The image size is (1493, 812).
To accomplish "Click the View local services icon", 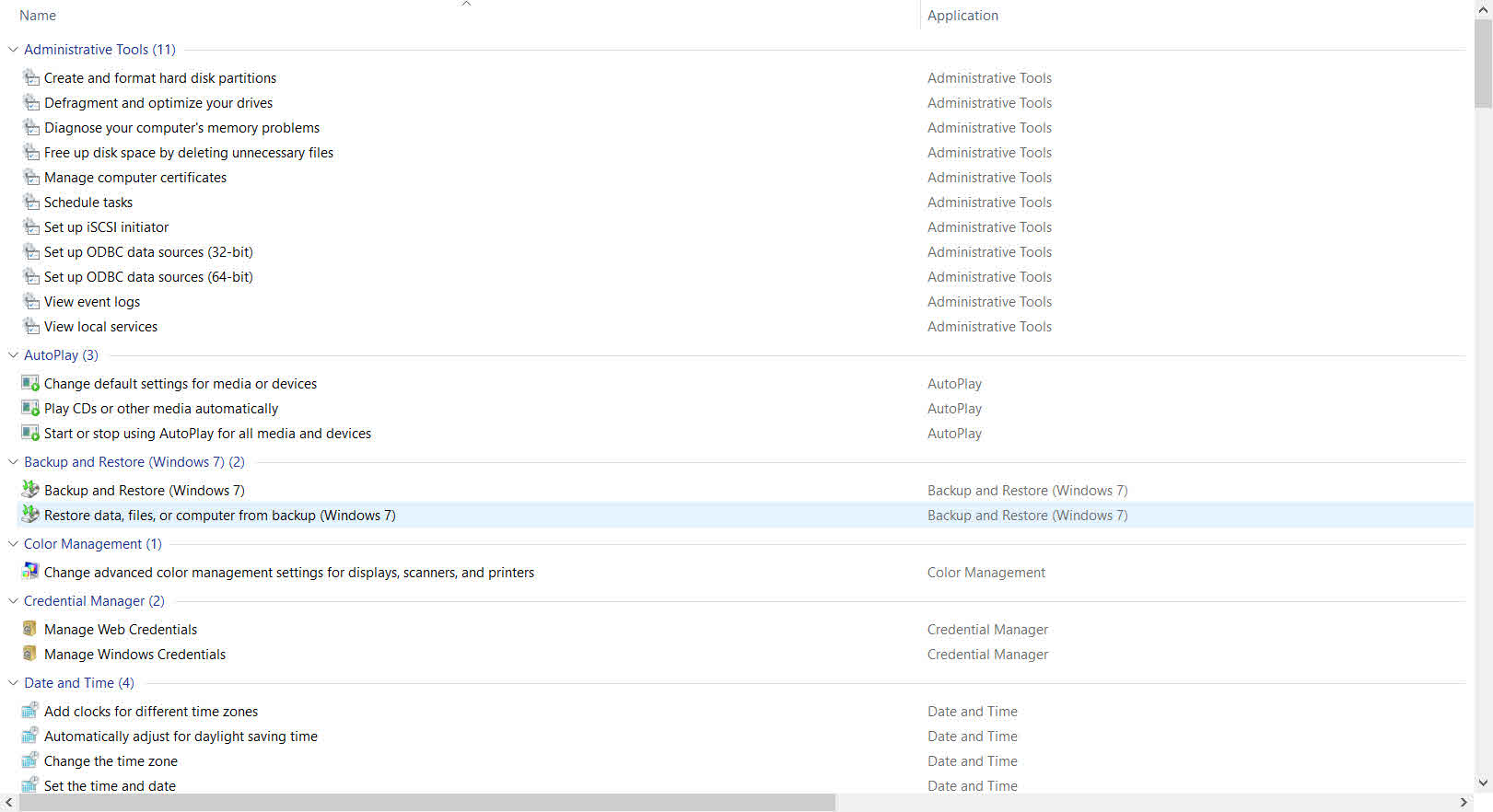I will tap(30, 326).
